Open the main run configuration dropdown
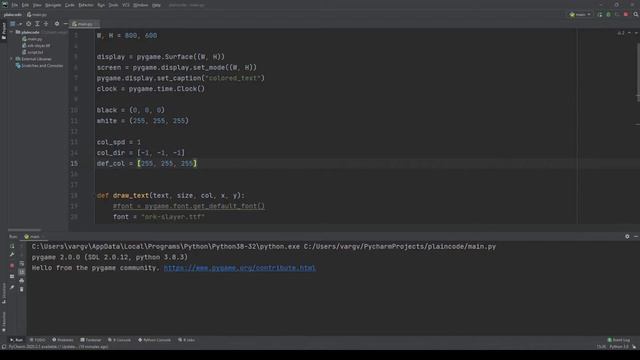Image resolution: width=640 pixels, height=360 pixels. click(580, 14)
